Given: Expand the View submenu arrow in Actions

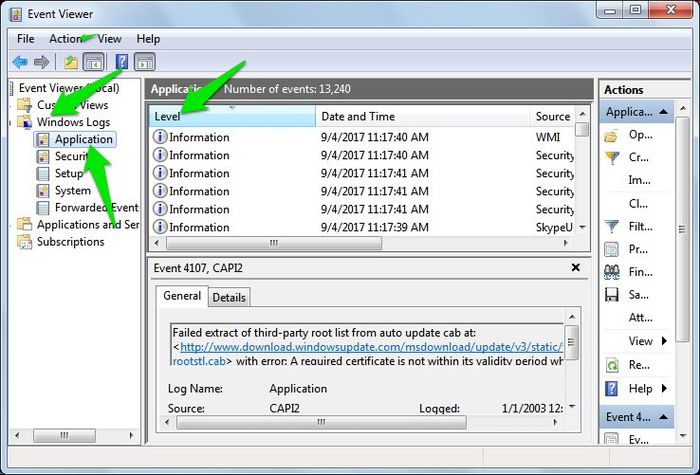Looking at the screenshot, I should 664,341.
